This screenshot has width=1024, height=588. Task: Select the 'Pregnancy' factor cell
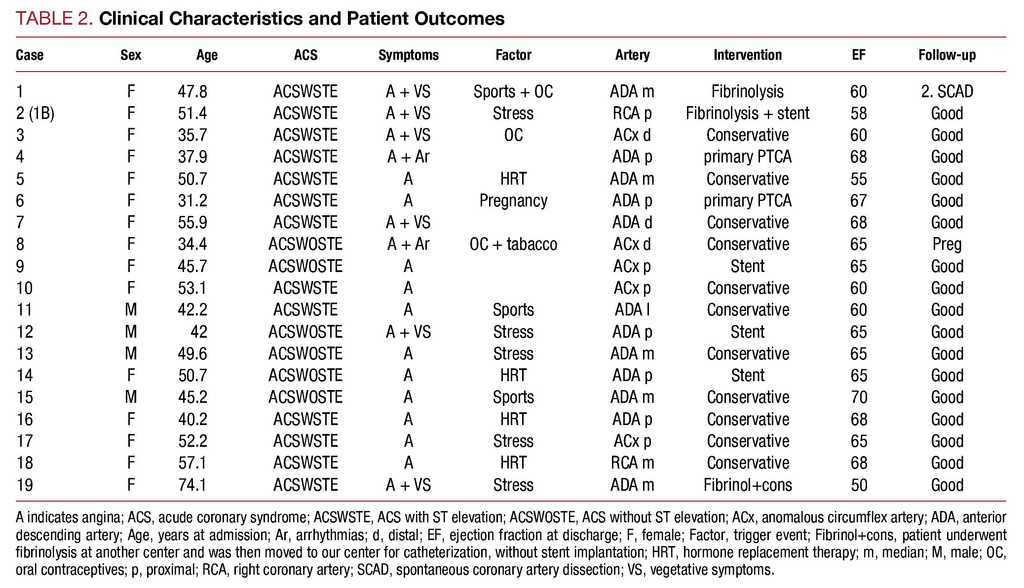click(x=513, y=201)
